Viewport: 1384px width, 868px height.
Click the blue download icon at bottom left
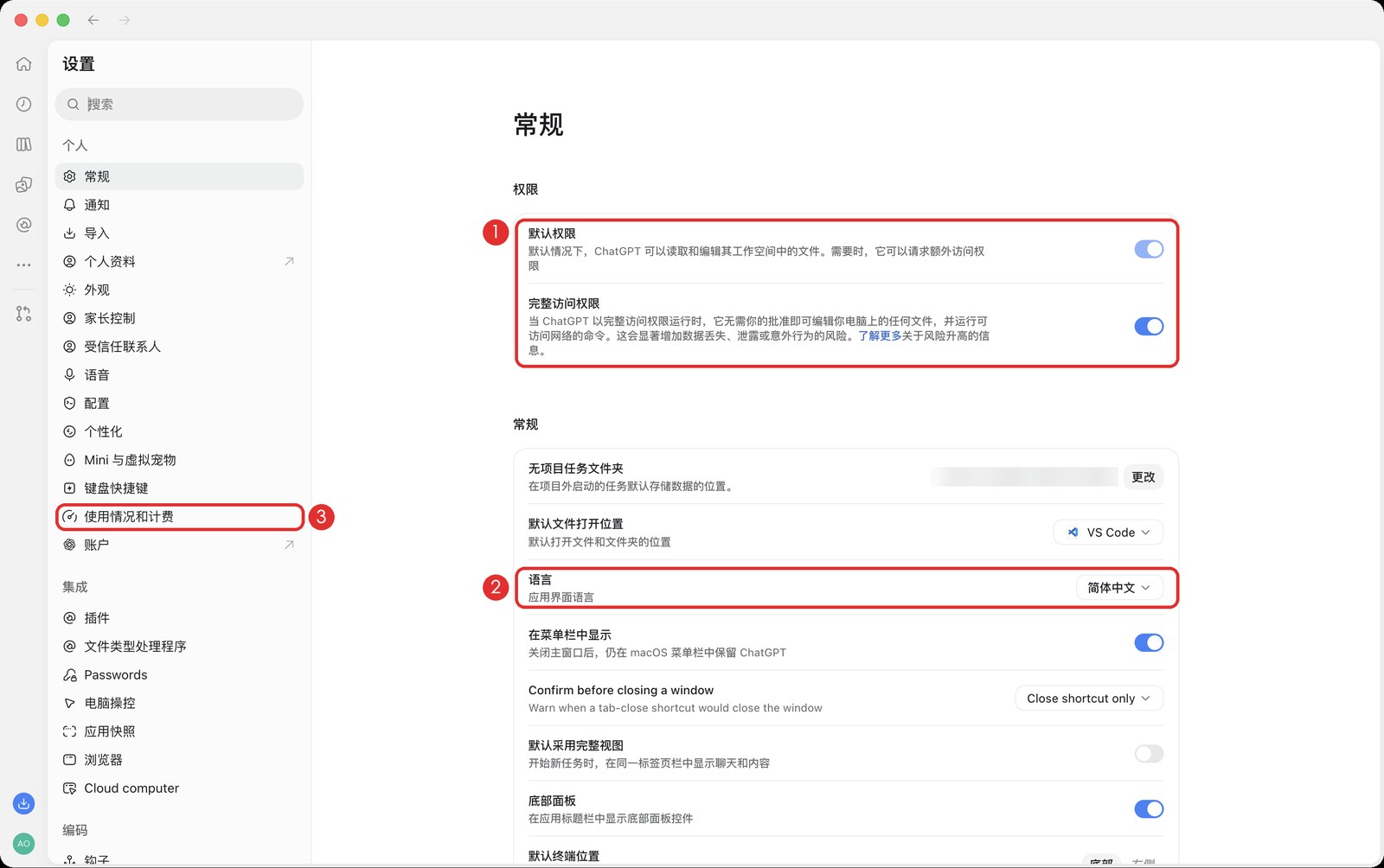(24, 803)
